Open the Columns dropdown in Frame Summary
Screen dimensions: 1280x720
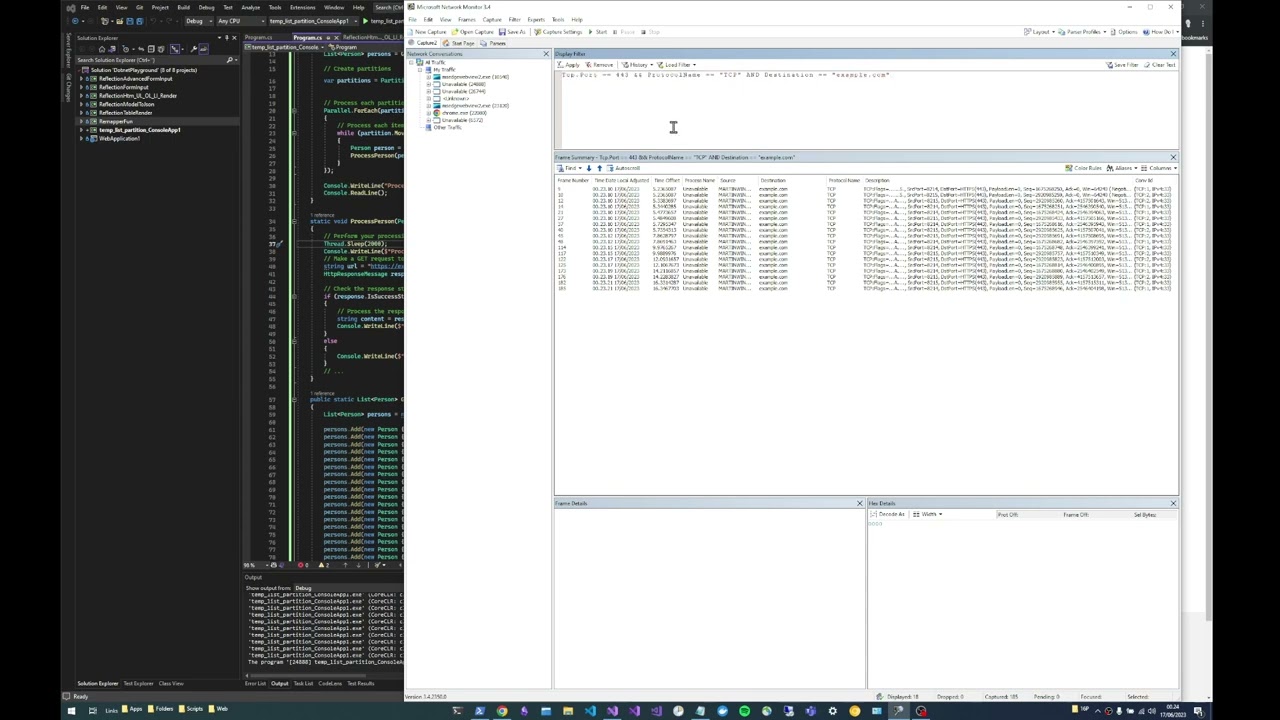point(1159,168)
